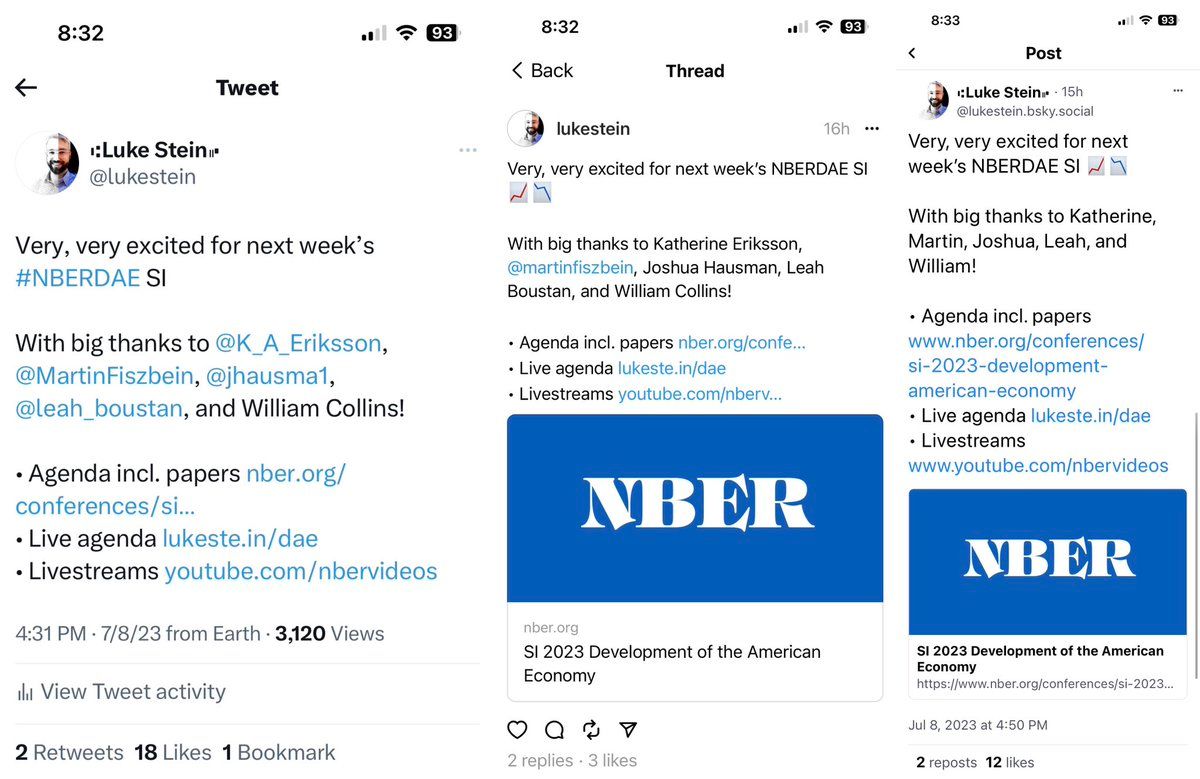Go back using Bluesky chevron arrow
The width and height of the screenshot is (1200, 779).
[912, 53]
